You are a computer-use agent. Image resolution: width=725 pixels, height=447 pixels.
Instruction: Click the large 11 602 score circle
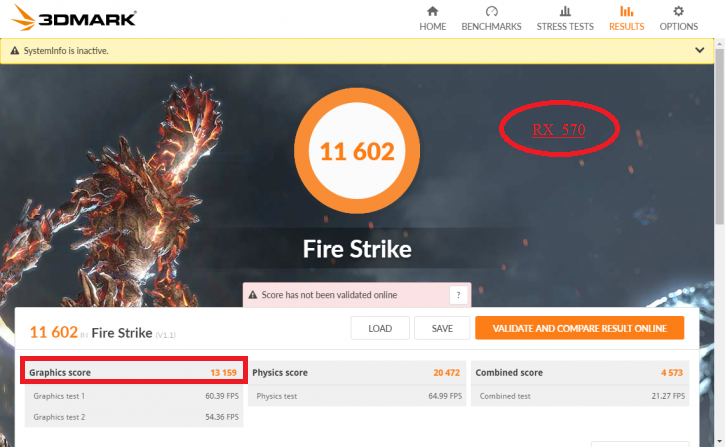pyautogui.click(x=357, y=151)
